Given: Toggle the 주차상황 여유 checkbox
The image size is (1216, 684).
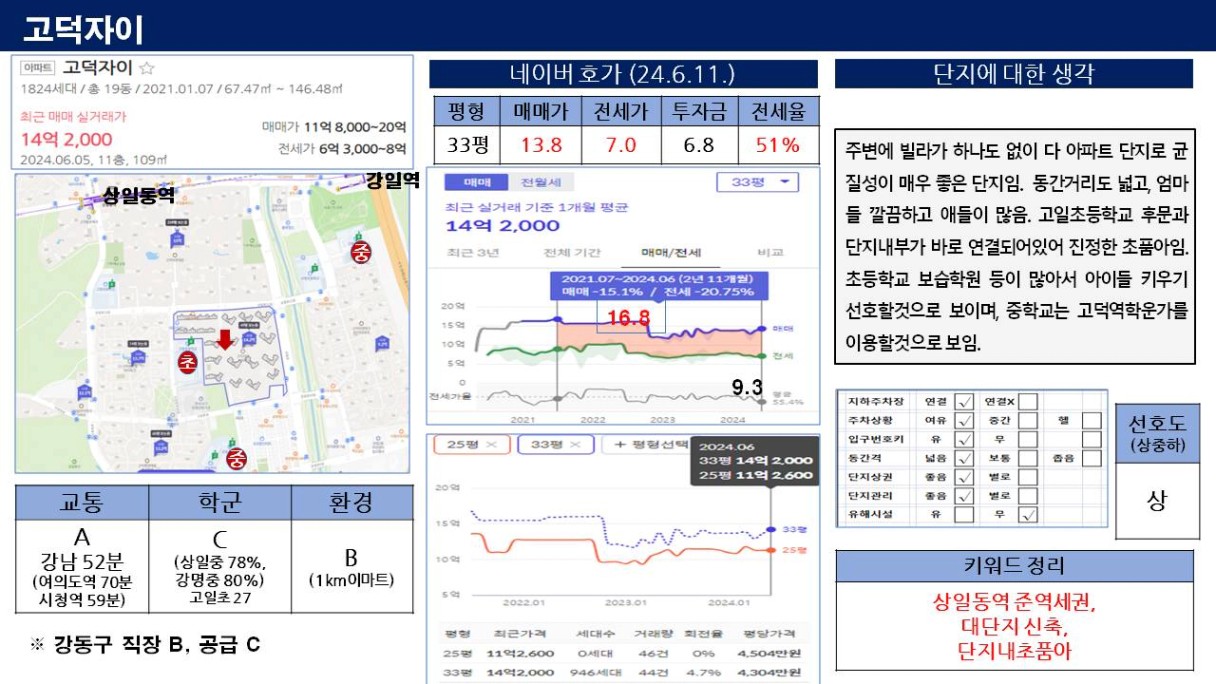Looking at the screenshot, I should click(964, 420).
